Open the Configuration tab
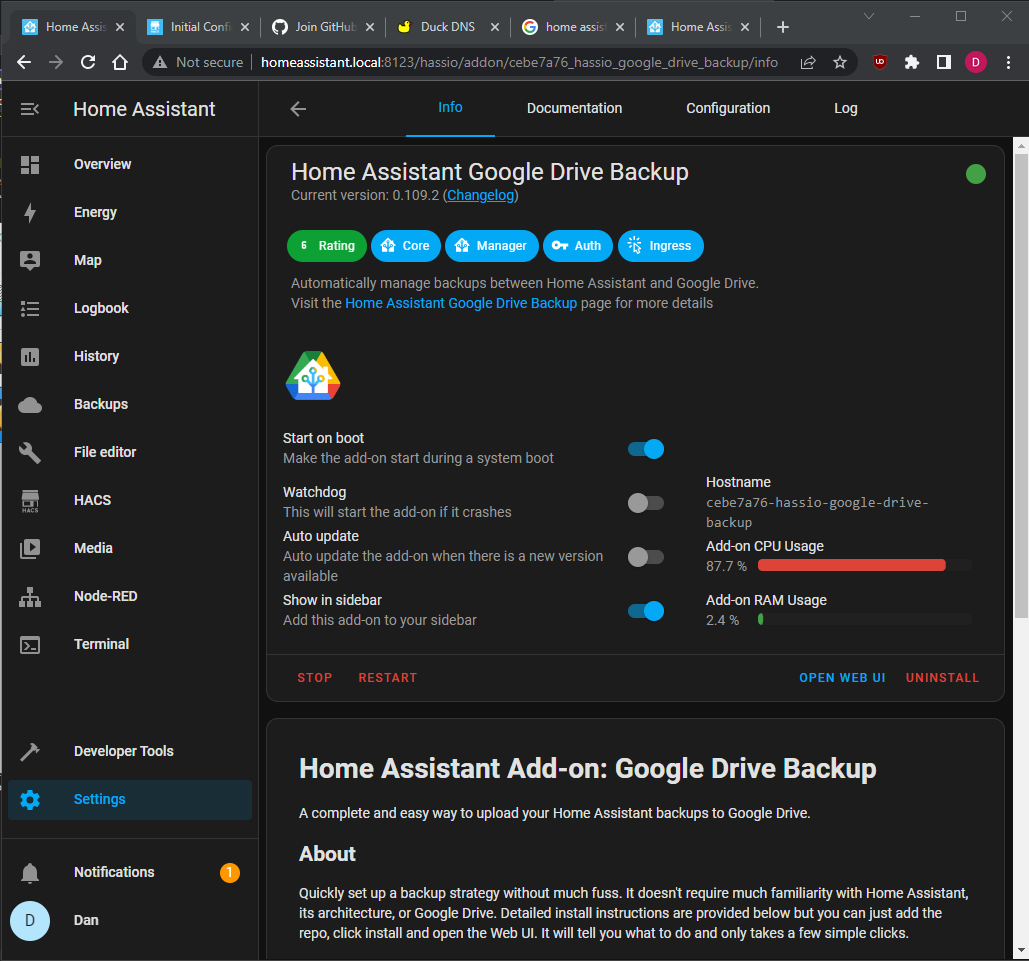This screenshot has width=1029, height=961. (x=728, y=108)
